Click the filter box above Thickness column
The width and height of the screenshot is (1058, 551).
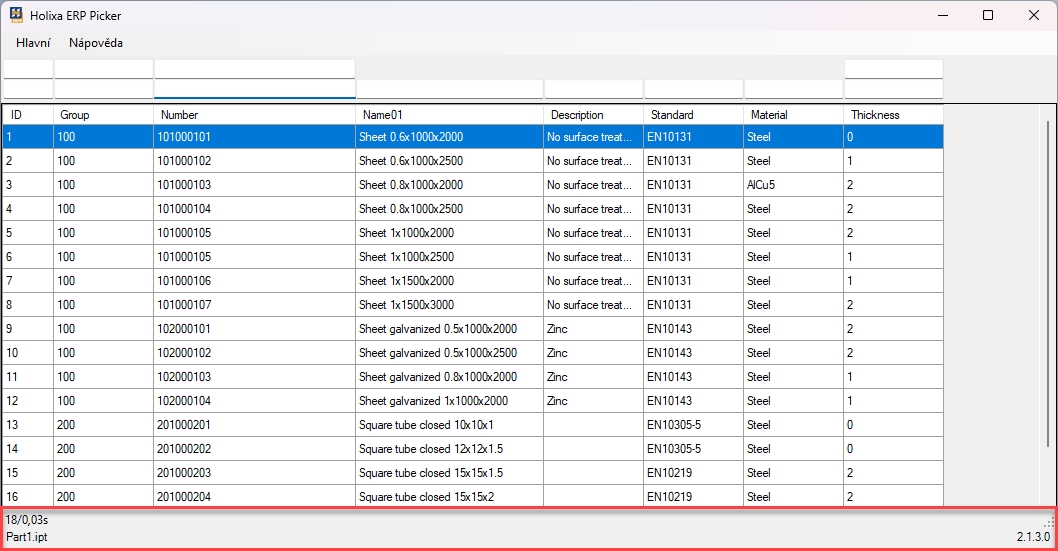pyautogui.click(x=893, y=89)
